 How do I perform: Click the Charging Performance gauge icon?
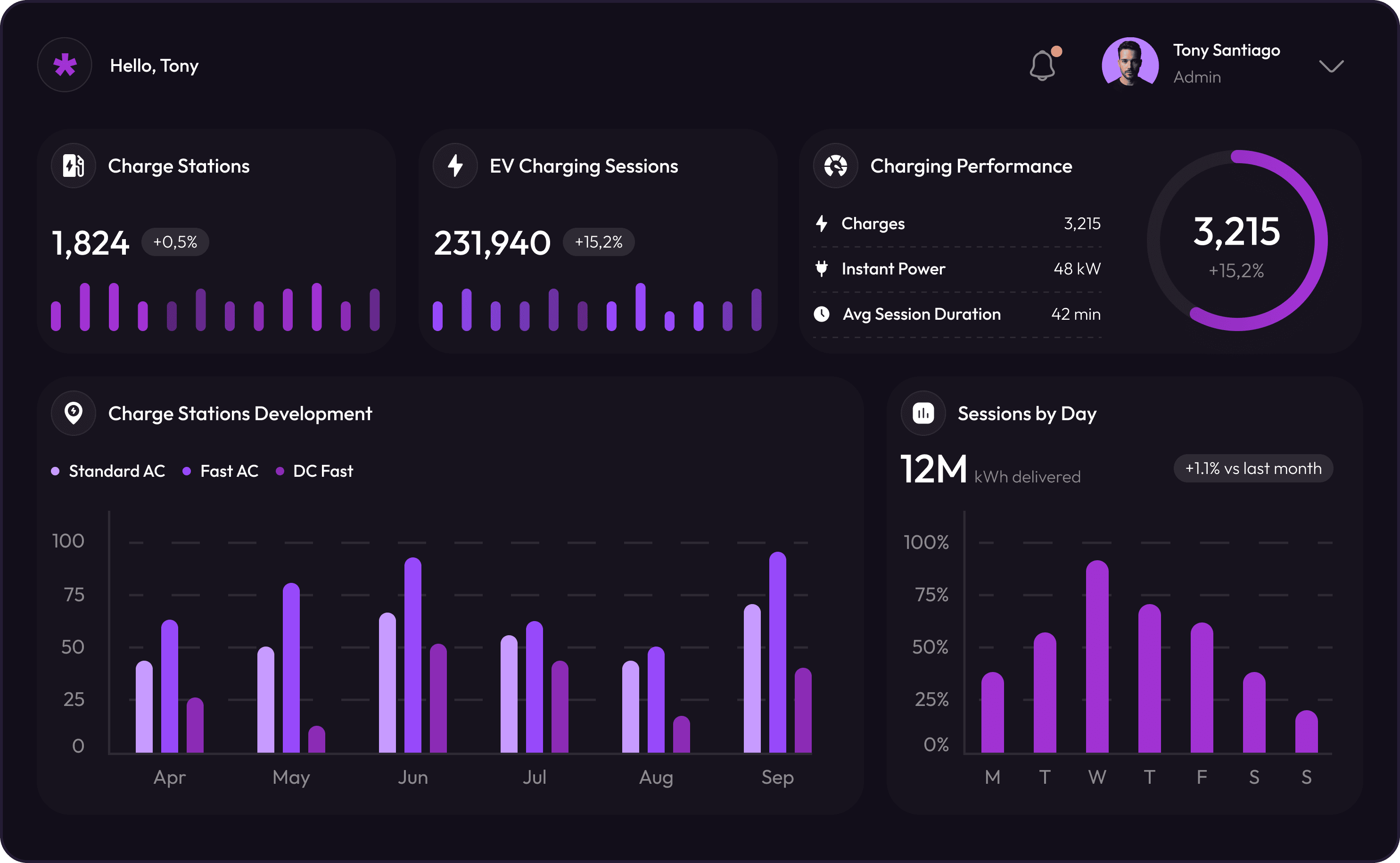[x=835, y=166]
